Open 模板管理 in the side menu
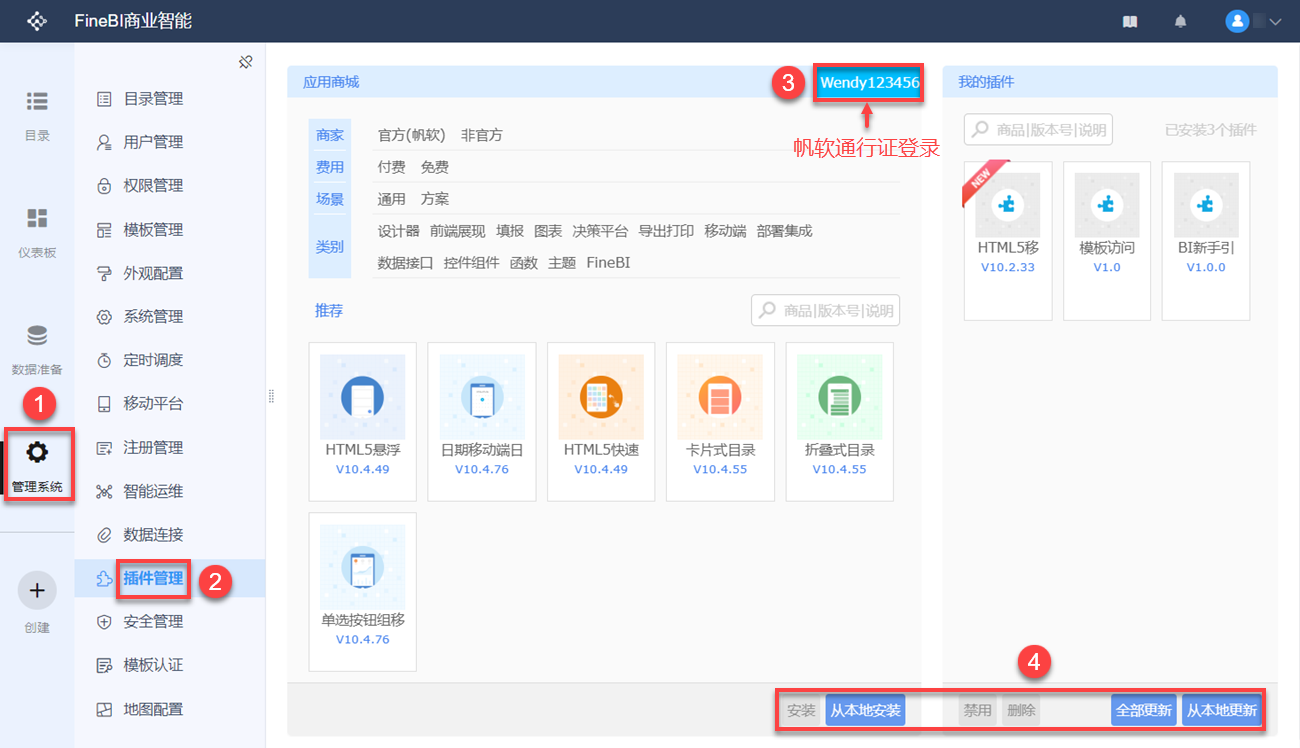Viewport: 1300px width, 748px height. [153, 230]
